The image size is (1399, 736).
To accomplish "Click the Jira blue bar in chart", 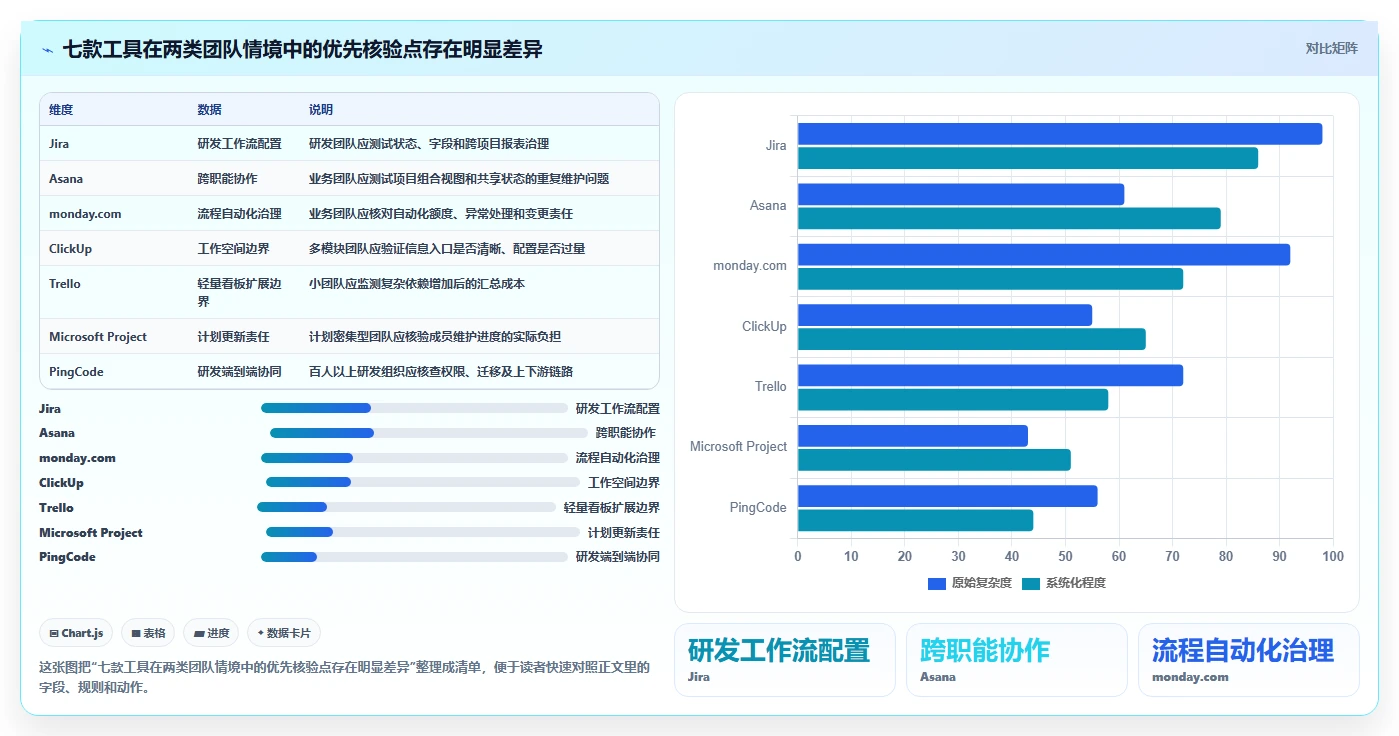I will pos(1060,134).
